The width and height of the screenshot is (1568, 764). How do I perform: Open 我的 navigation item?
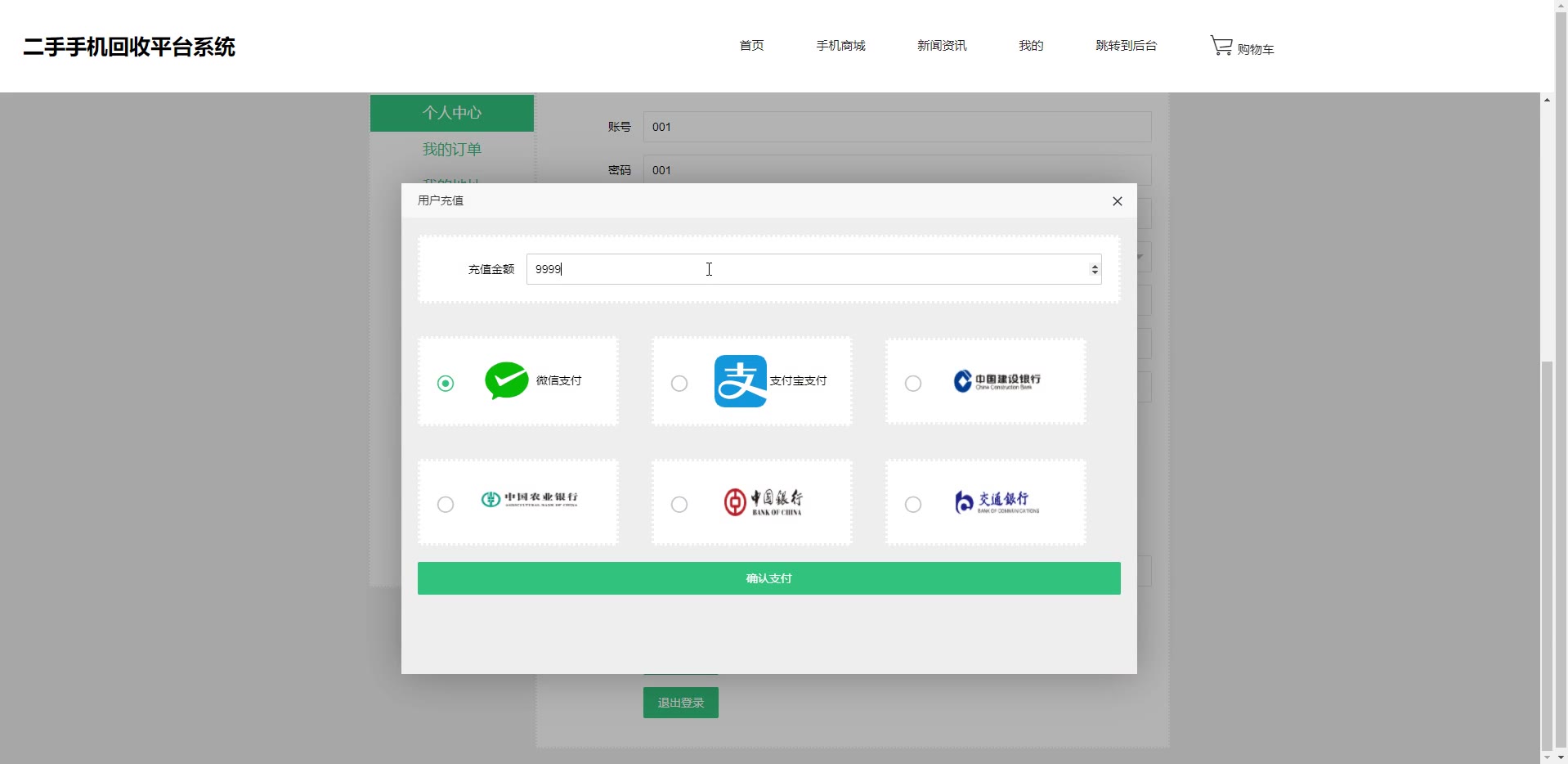pos(1031,46)
